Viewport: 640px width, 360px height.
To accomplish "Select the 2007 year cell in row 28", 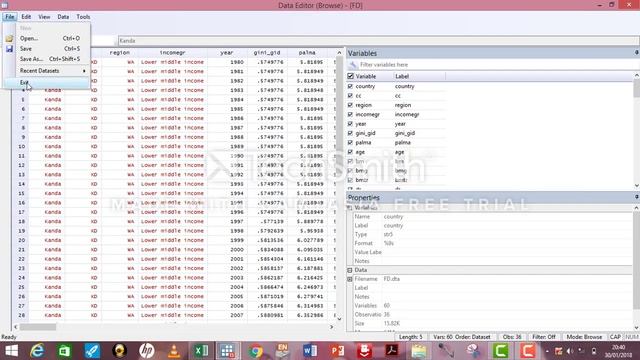I will (x=227, y=315).
